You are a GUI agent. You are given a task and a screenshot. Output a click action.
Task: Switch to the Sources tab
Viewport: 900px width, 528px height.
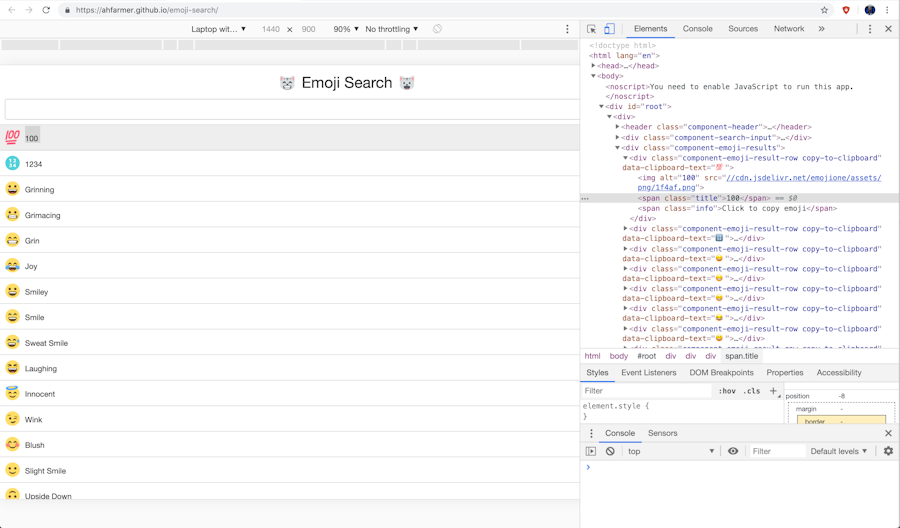(743, 29)
